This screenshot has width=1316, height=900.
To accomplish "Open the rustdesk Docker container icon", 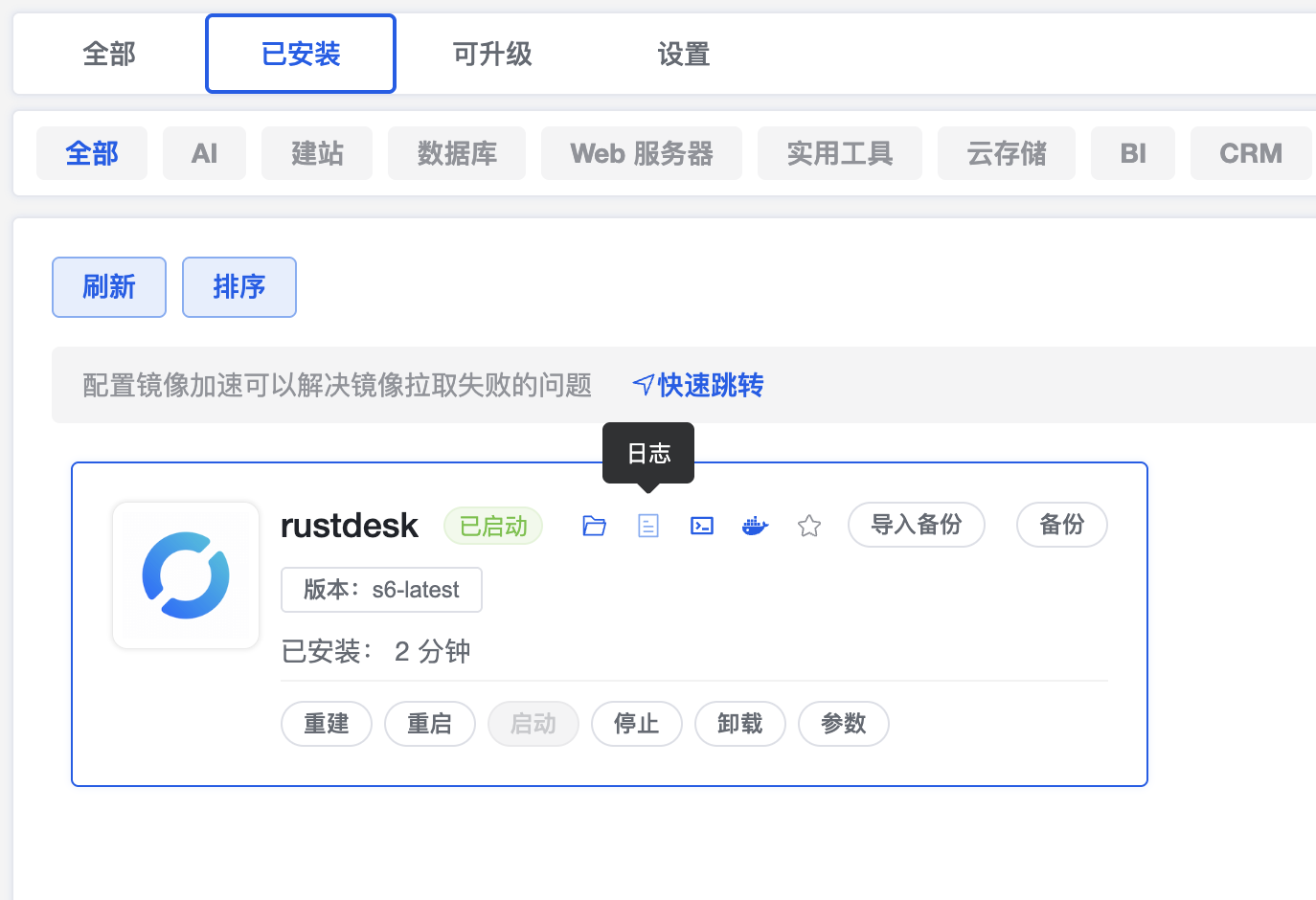I will pyautogui.click(x=756, y=526).
